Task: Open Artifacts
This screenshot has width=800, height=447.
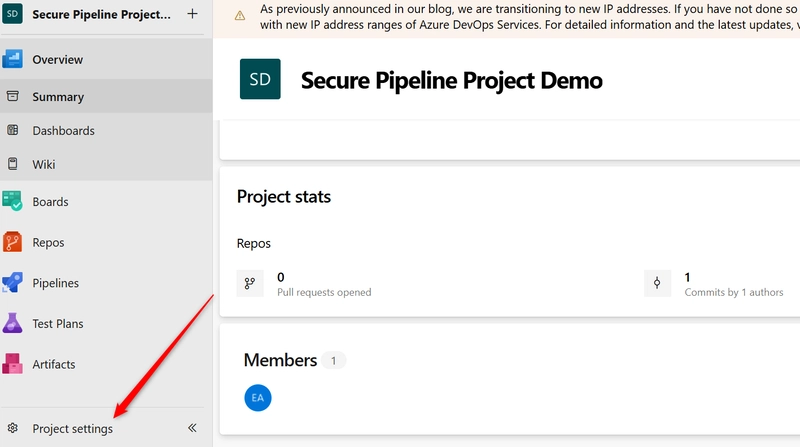Action: click(54, 364)
